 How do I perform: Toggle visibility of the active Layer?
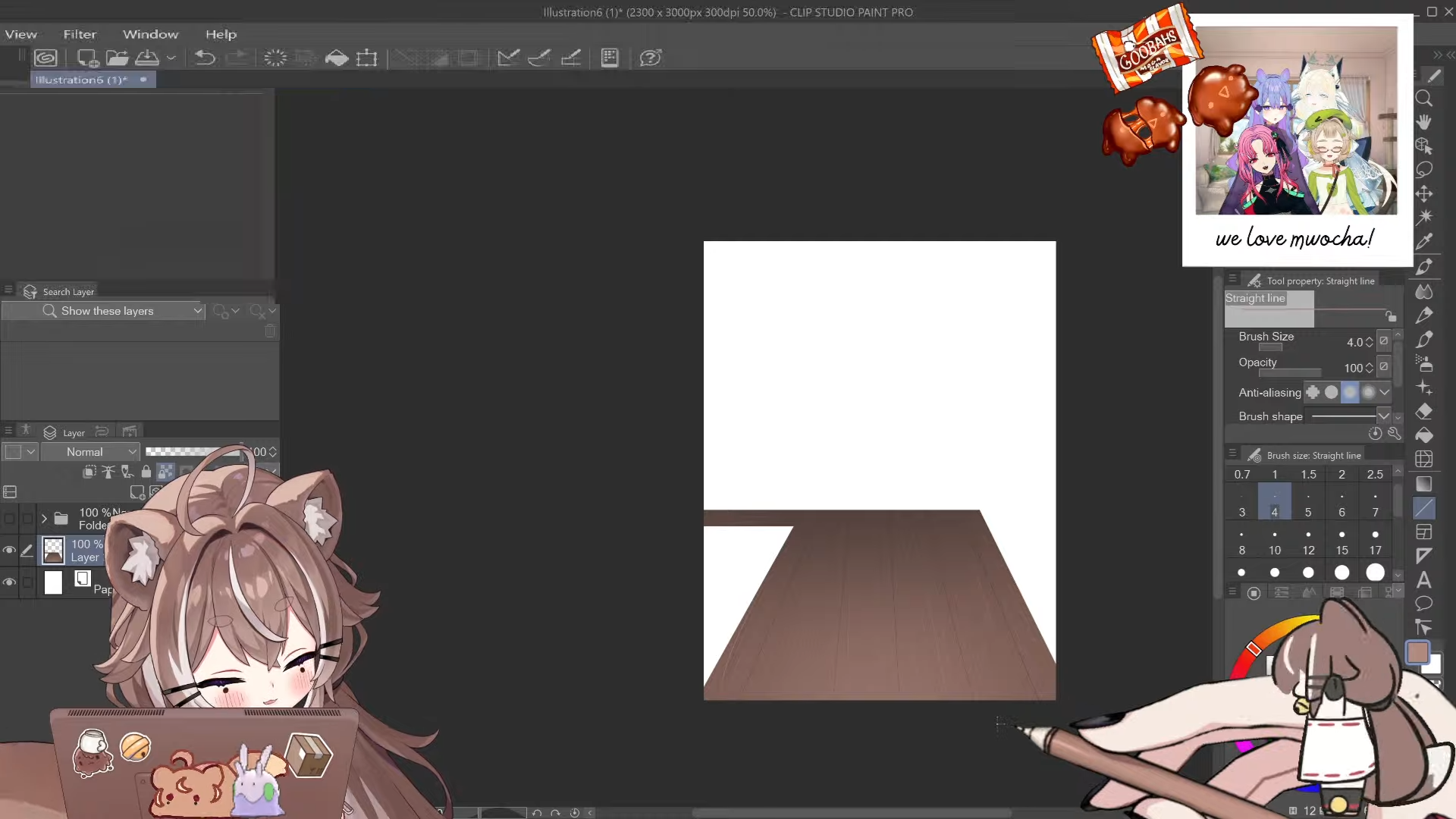[x=9, y=551]
